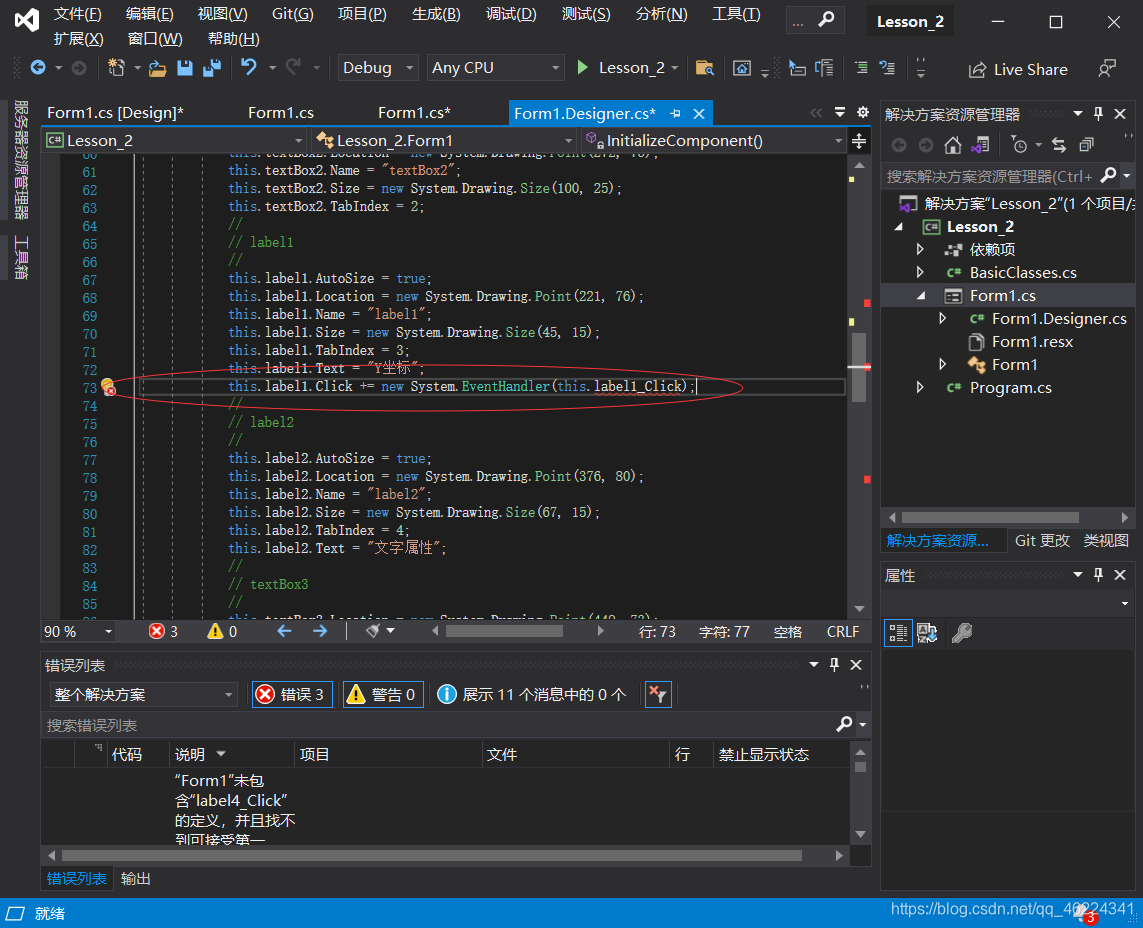1143x928 pixels.
Task: Click the open file folder icon
Action: pos(157,69)
